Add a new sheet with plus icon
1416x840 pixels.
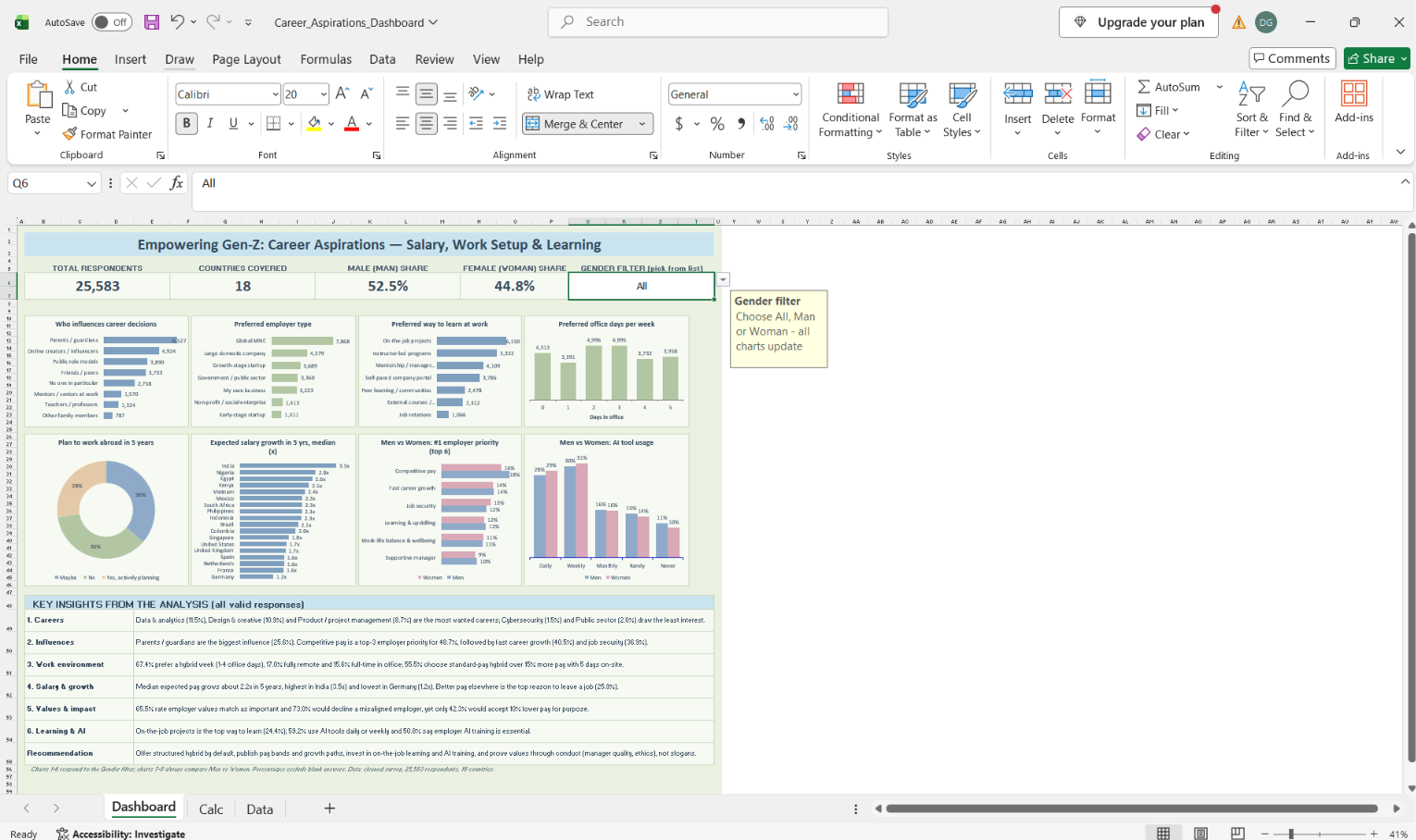click(329, 809)
